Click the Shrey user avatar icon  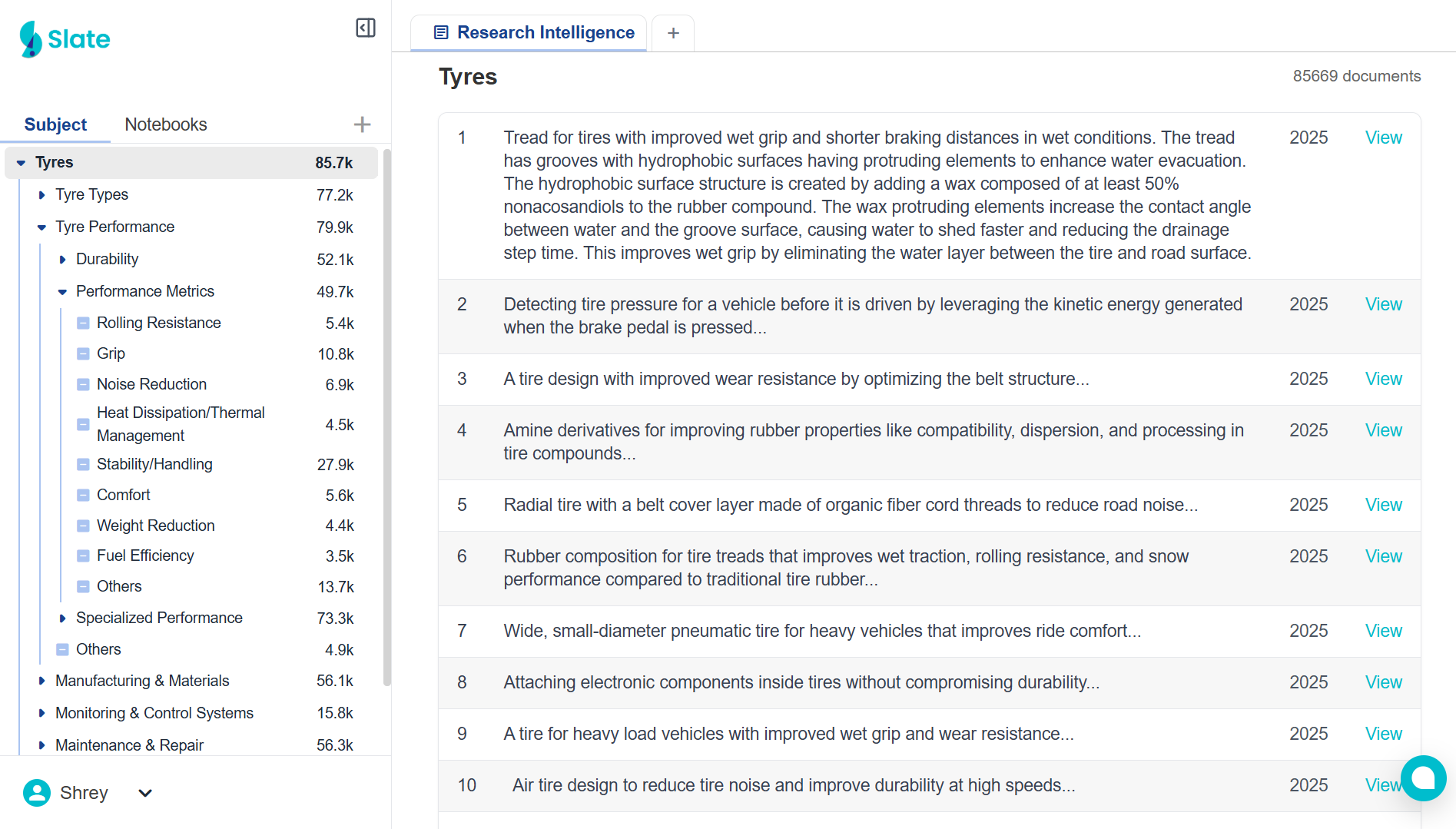click(36, 793)
